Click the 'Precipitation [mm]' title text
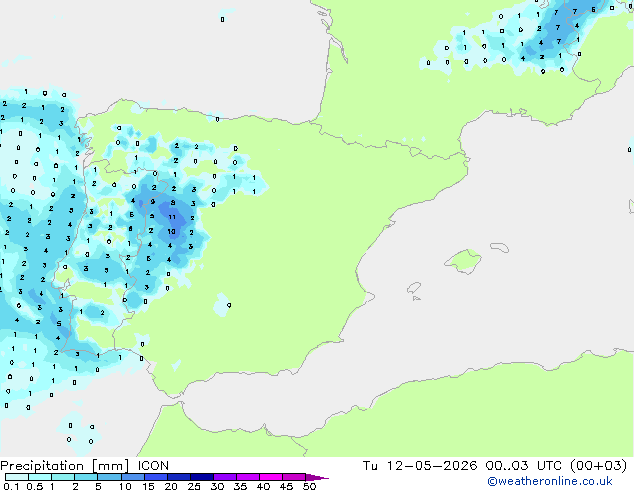The width and height of the screenshot is (634, 490). 65,466
